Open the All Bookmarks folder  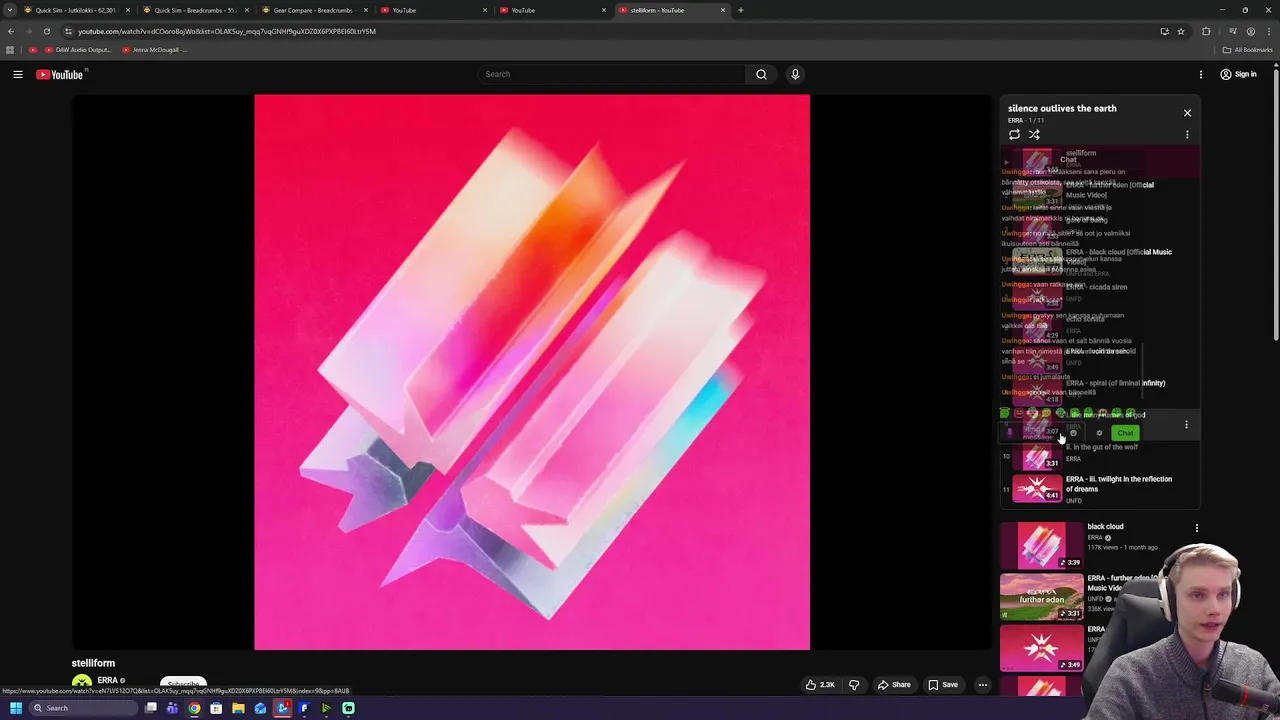[x=1247, y=50]
